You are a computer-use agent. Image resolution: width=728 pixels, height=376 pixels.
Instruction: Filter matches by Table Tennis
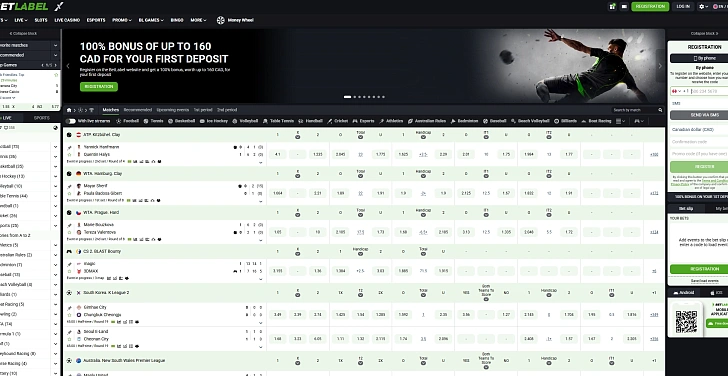(x=278, y=121)
